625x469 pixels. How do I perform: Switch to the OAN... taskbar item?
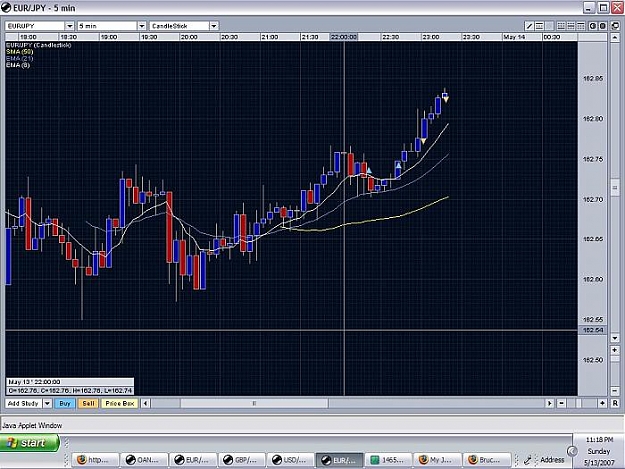pos(144,460)
